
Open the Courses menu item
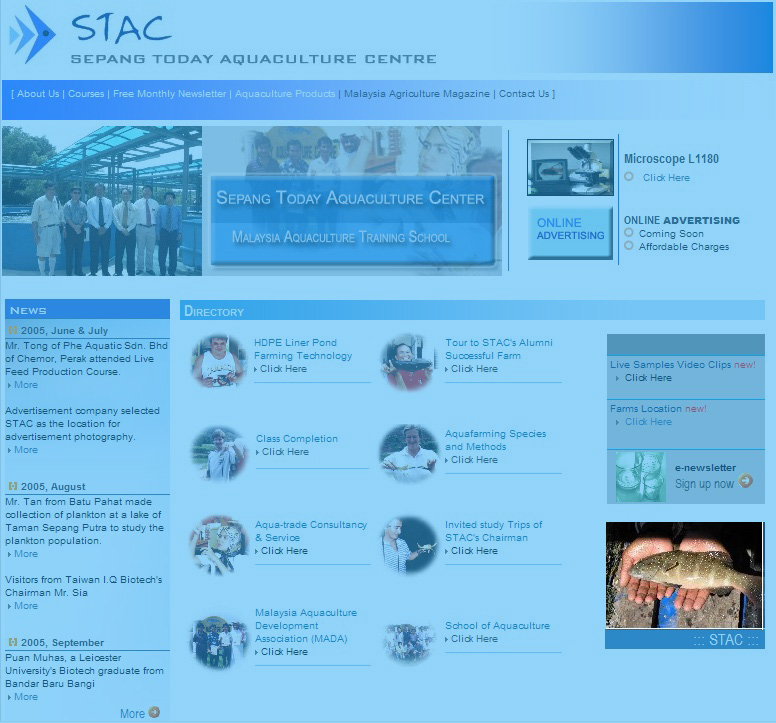[x=86, y=94]
